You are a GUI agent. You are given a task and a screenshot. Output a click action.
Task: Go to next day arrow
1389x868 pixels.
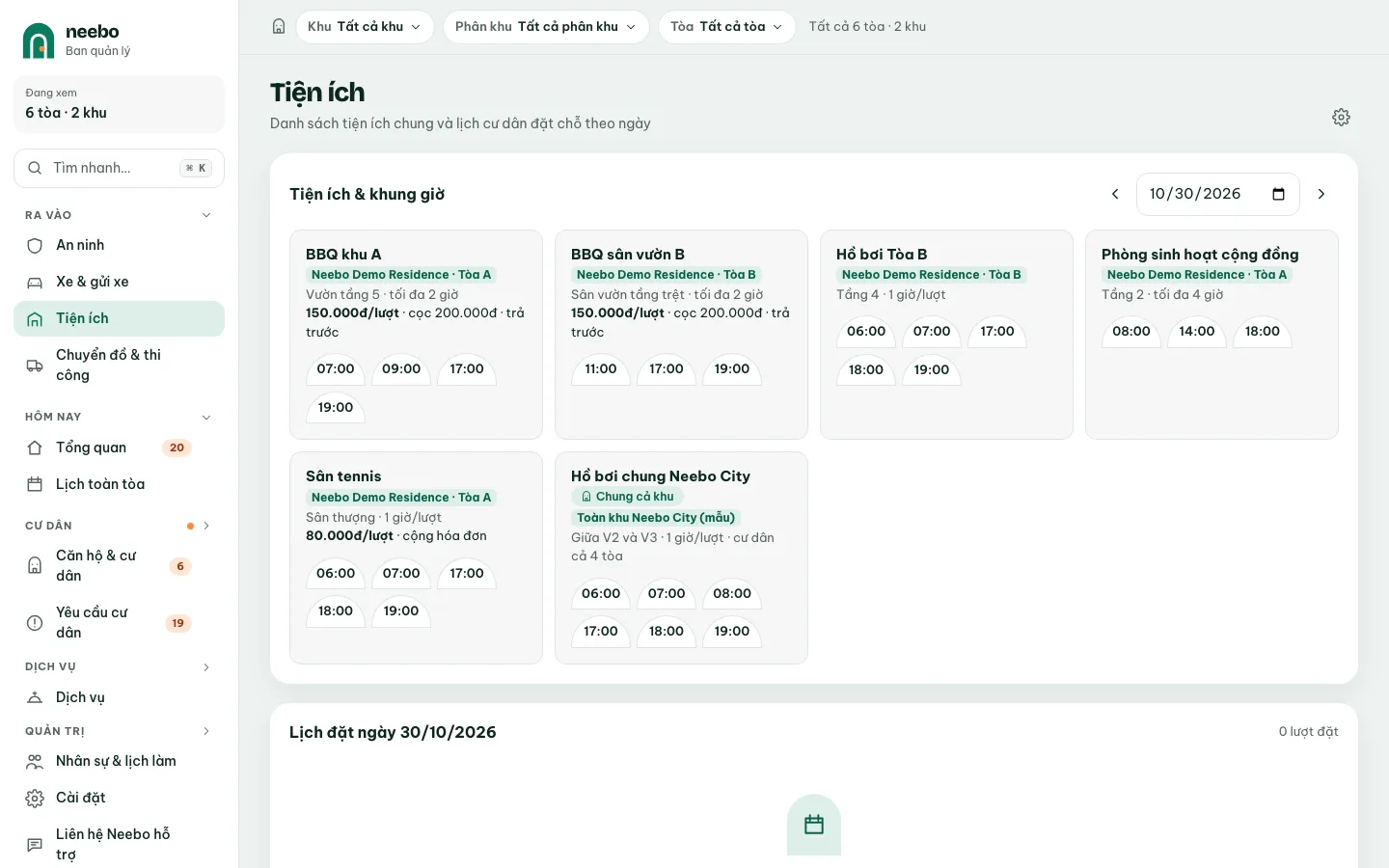coord(1321,194)
